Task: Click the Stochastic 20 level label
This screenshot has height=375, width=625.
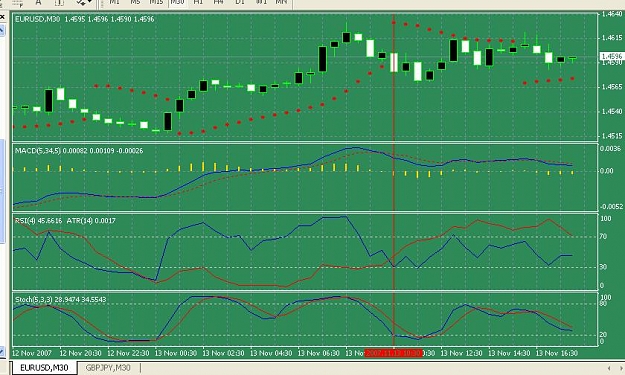Action: click(x=603, y=334)
